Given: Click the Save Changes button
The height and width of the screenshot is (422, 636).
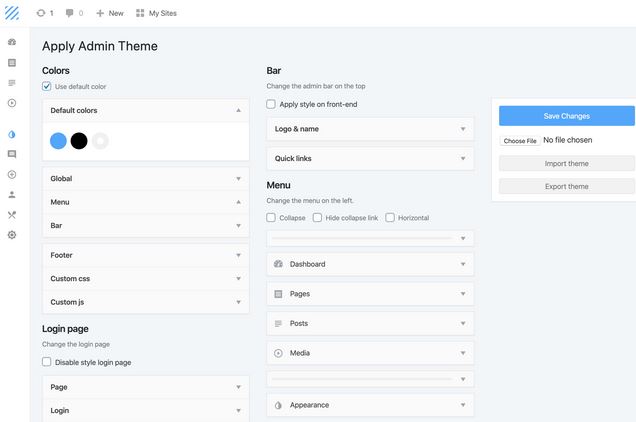Looking at the screenshot, I should 567,116.
